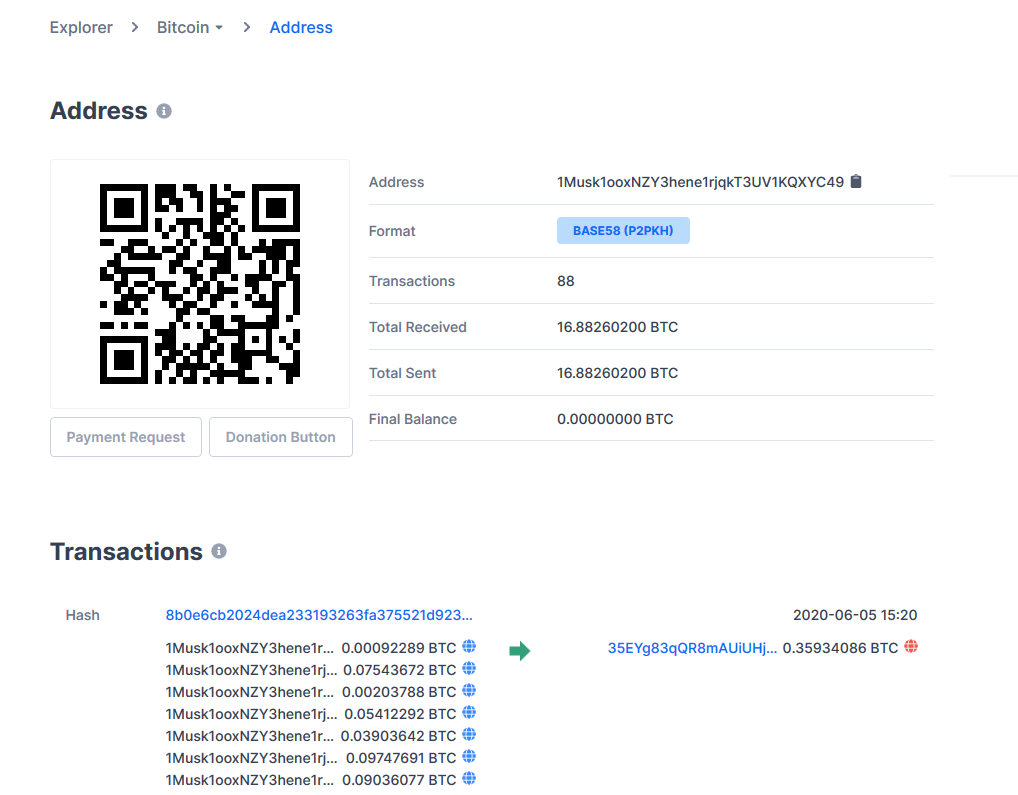Click the globe icon beside the 0.05412292 BTC input
The image size is (1018, 795).
click(469, 713)
